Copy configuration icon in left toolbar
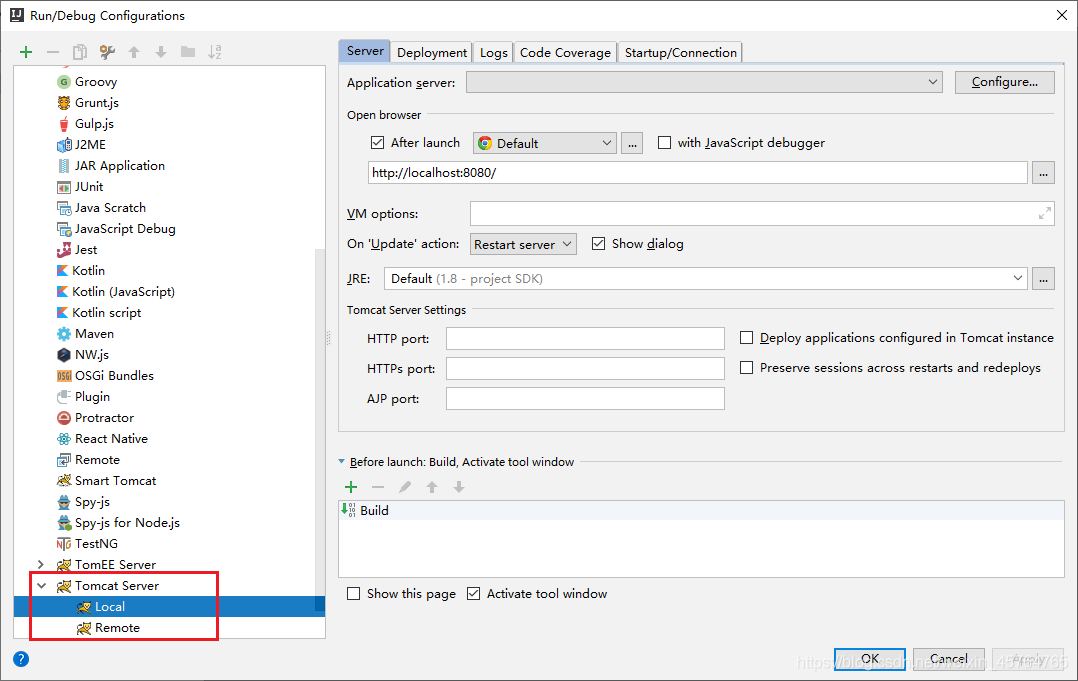 pyautogui.click(x=80, y=52)
